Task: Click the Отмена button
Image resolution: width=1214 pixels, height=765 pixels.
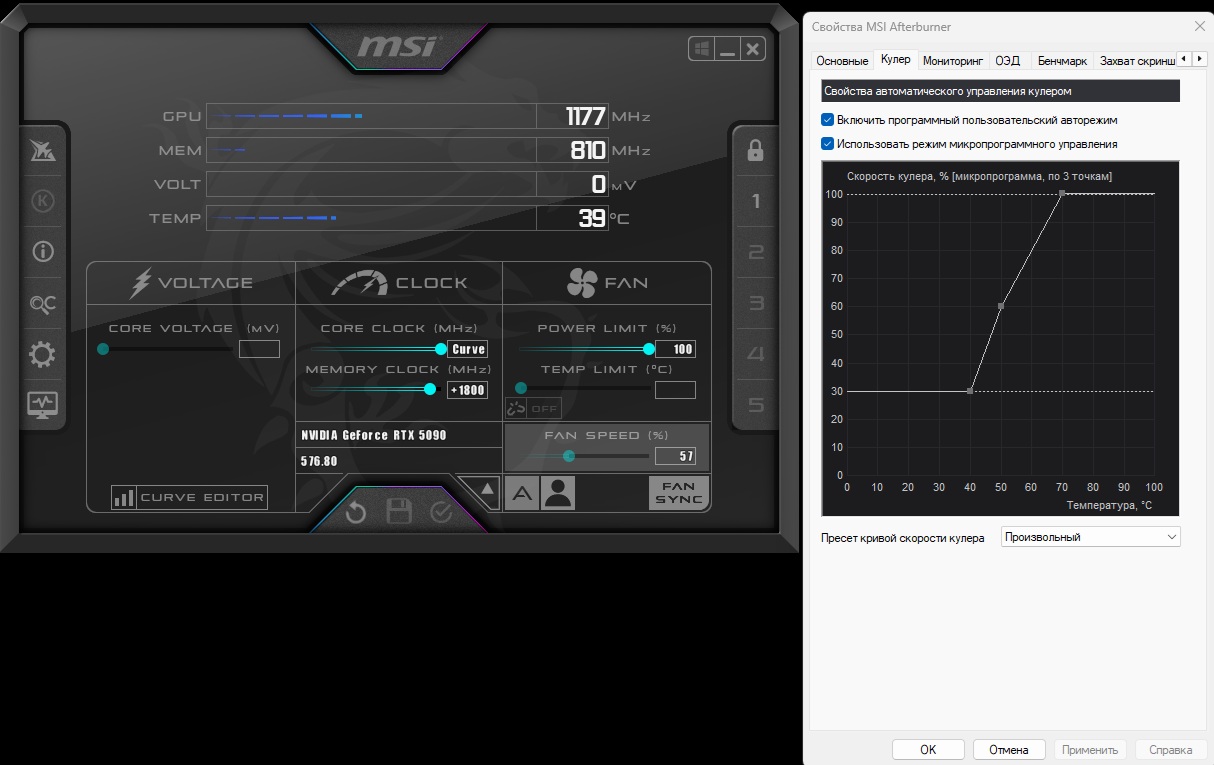Action: click(1008, 750)
